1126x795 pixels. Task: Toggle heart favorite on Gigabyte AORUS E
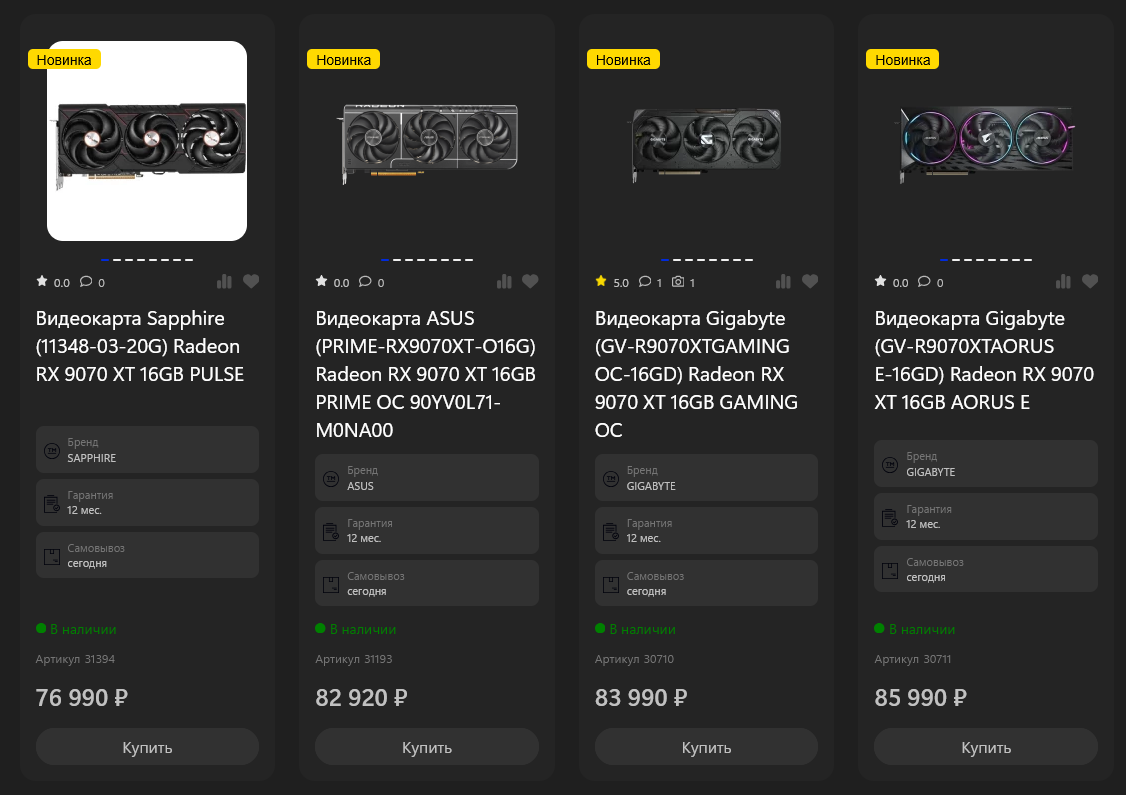click(x=1089, y=282)
